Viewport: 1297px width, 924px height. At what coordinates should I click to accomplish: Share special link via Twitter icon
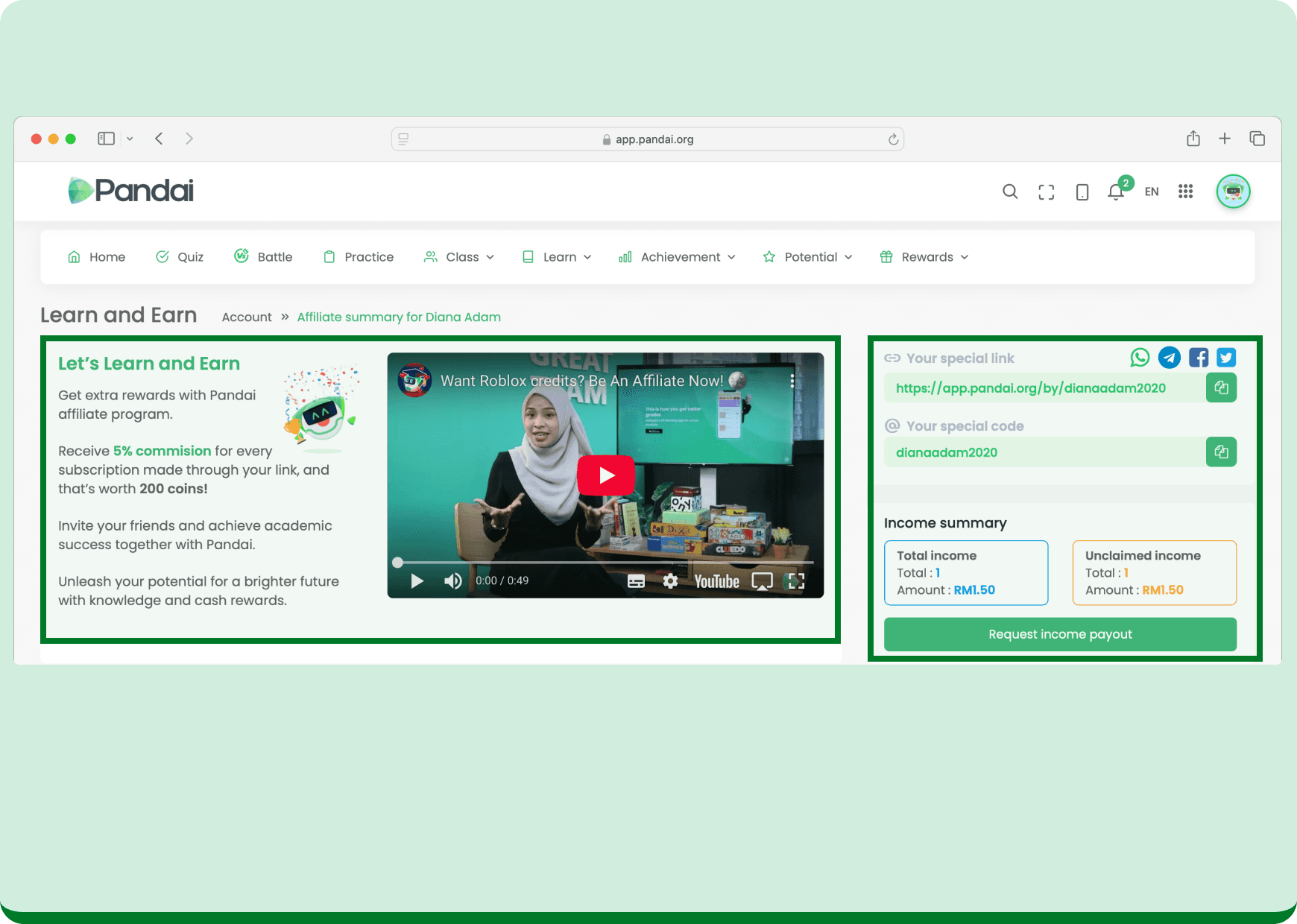[x=1226, y=358]
